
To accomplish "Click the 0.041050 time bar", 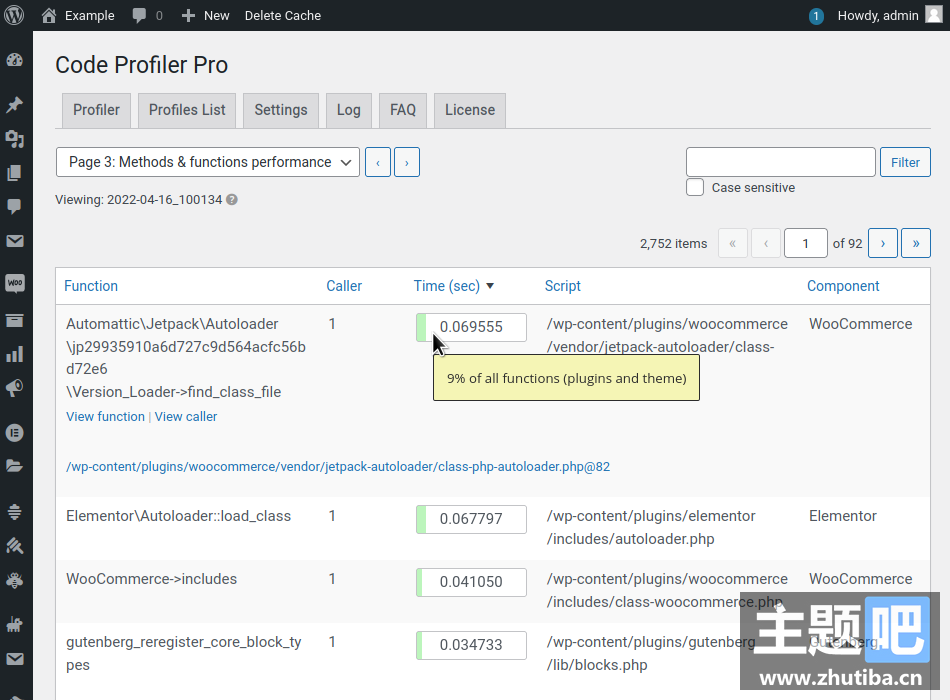I will coord(471,582).
